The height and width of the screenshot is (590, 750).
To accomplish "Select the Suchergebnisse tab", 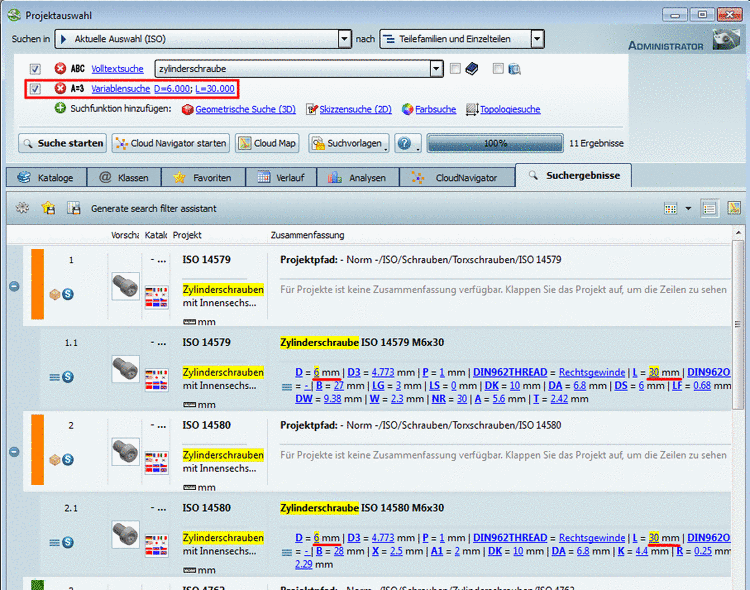I will pos(574,176).
